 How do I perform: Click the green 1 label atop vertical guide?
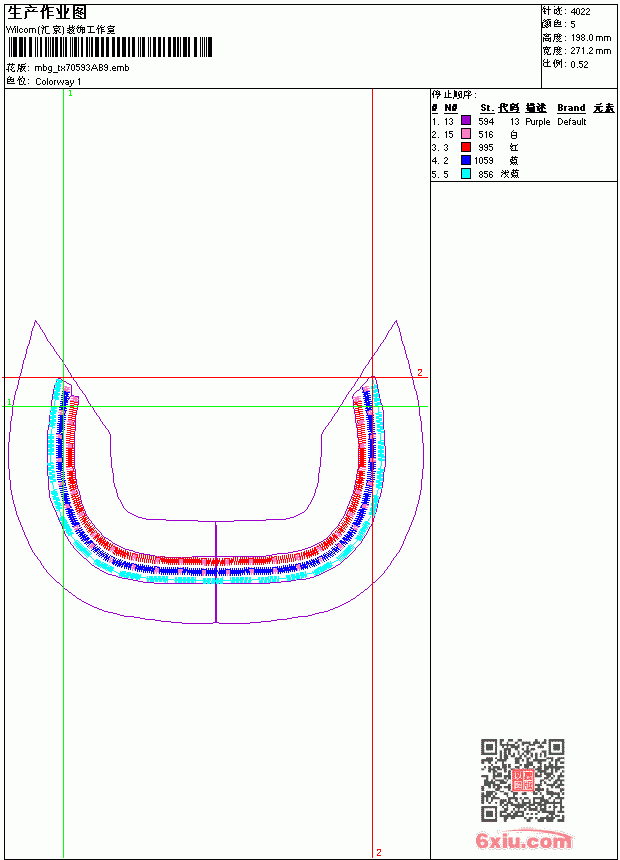70,93
